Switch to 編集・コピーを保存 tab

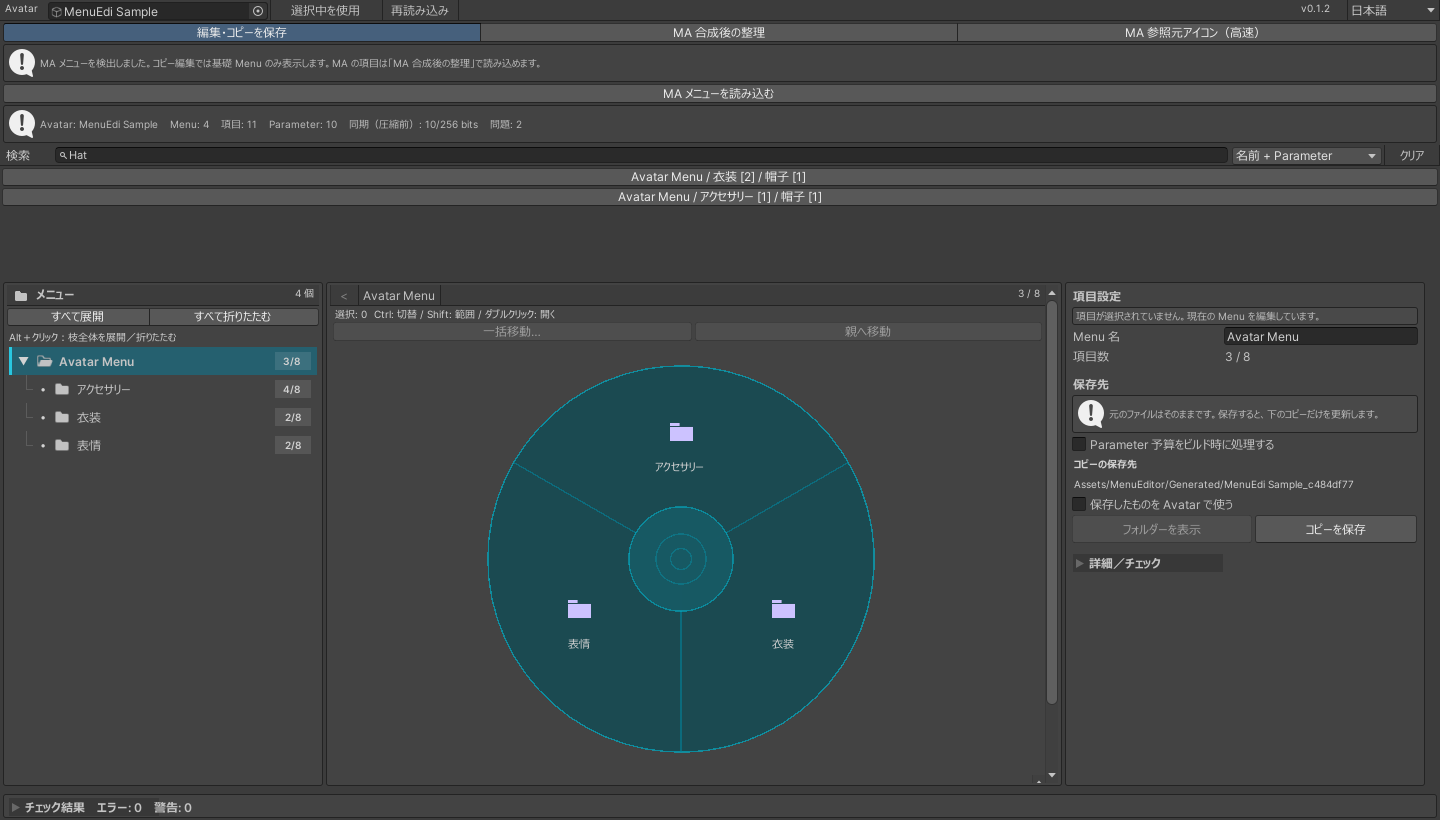point(242,33)
